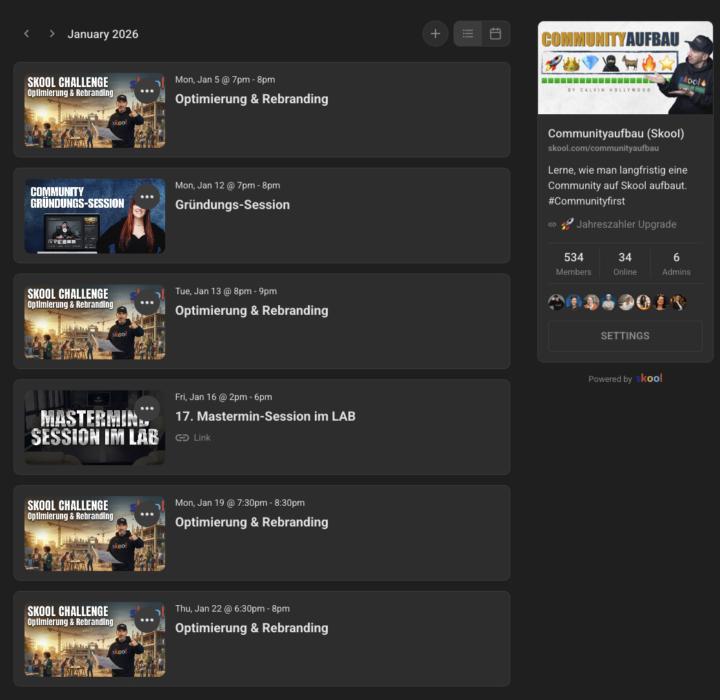Open Jan 19 Skool Challenge thumbnail
The height and width of the screenshot is (700, 720).
point(95,533)
